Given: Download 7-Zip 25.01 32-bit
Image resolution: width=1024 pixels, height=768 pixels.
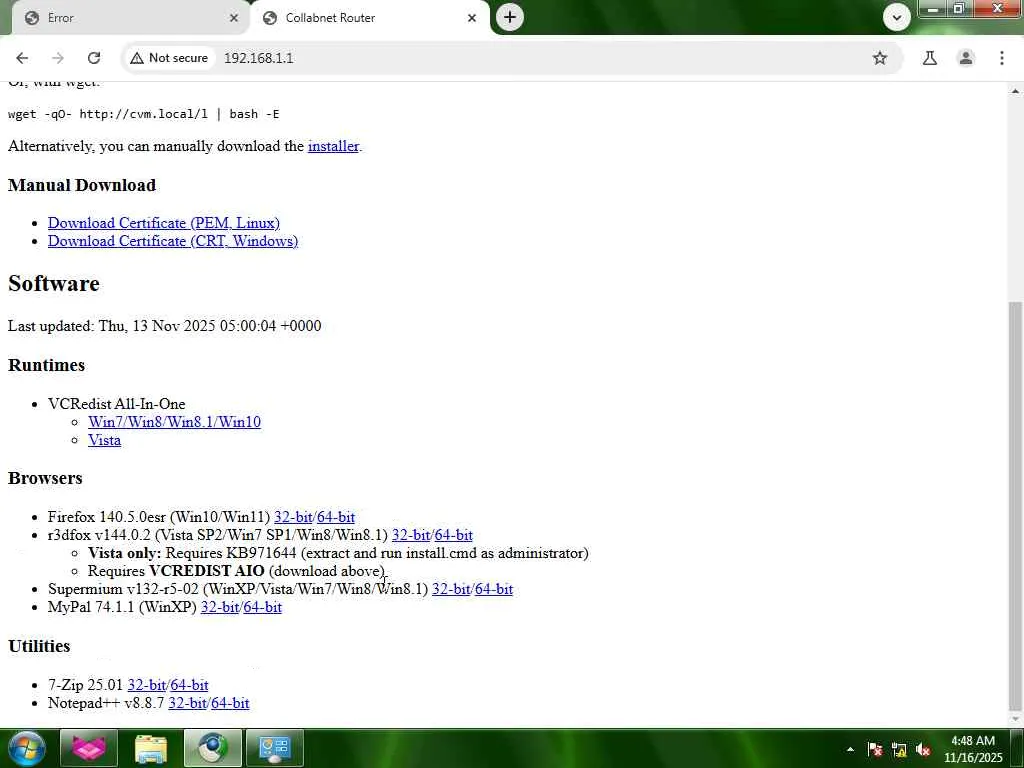Looking at the screenshot, I should coord(147,686).
